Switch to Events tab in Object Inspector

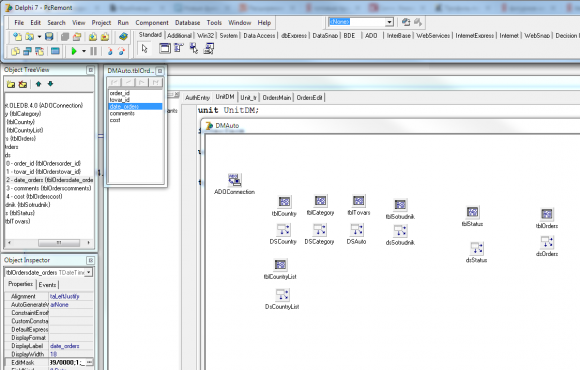click(47, 285)
